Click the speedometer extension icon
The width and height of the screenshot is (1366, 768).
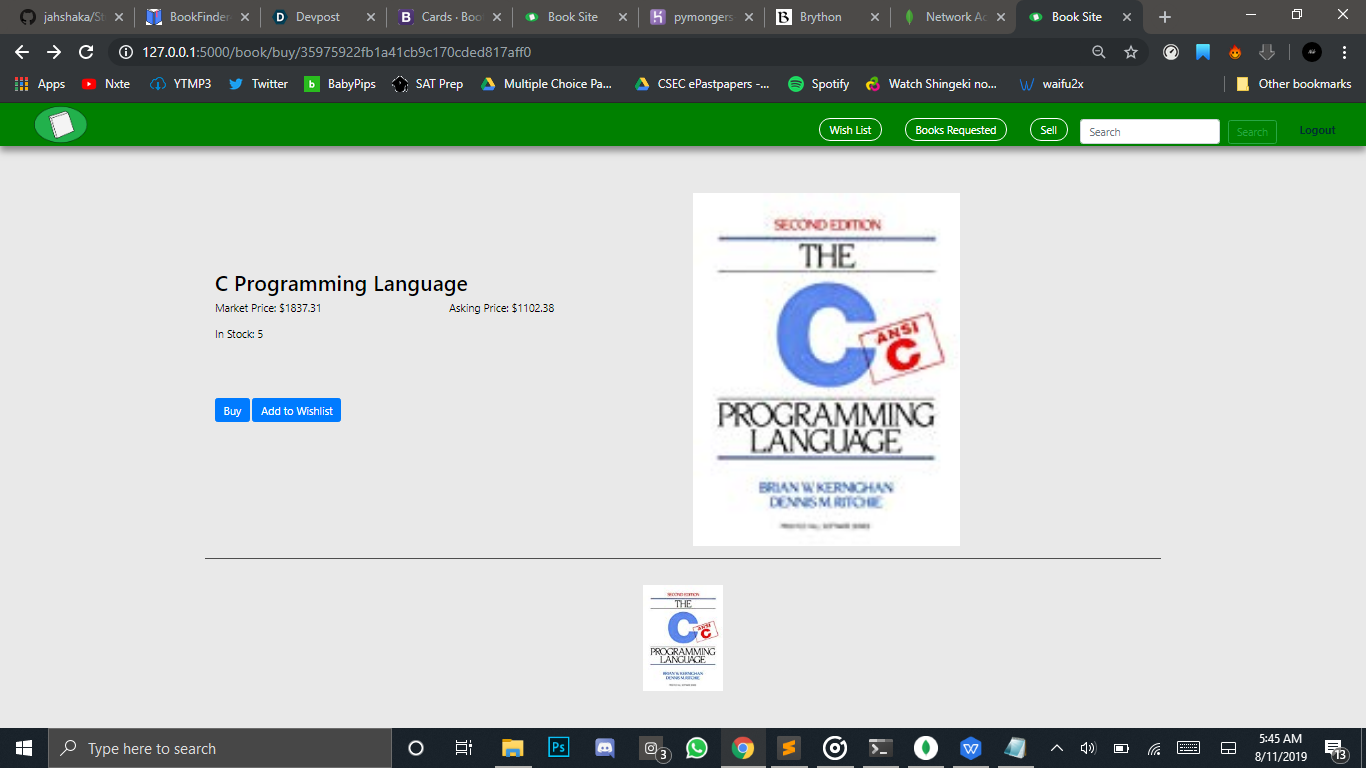point(1171,52)
